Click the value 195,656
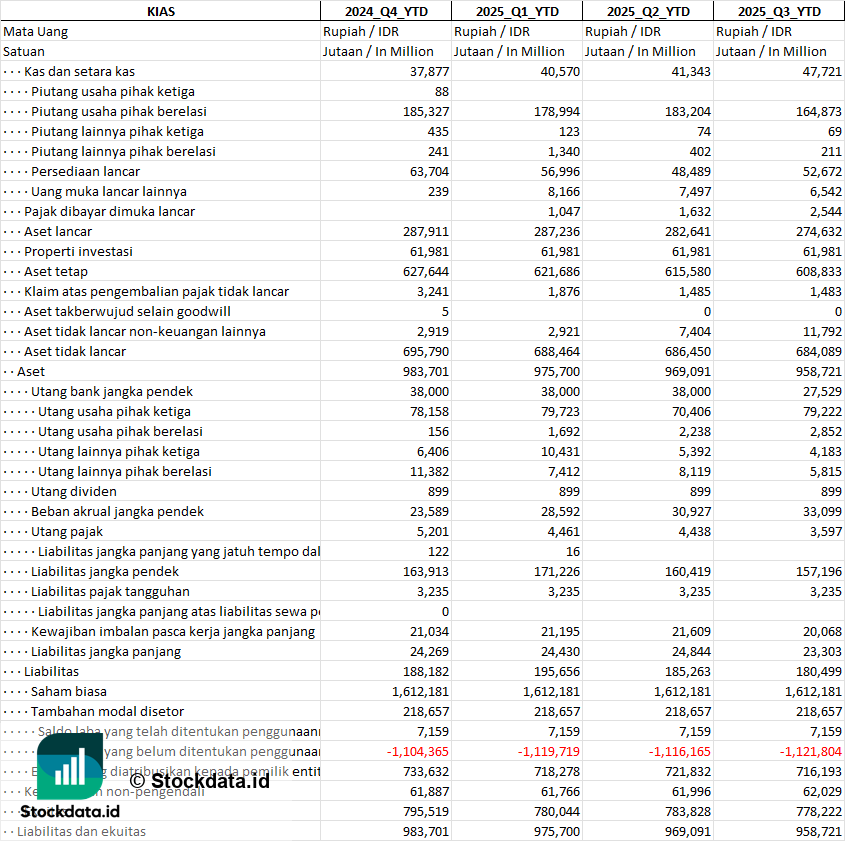The image size is (845, 841). point(557,671)
